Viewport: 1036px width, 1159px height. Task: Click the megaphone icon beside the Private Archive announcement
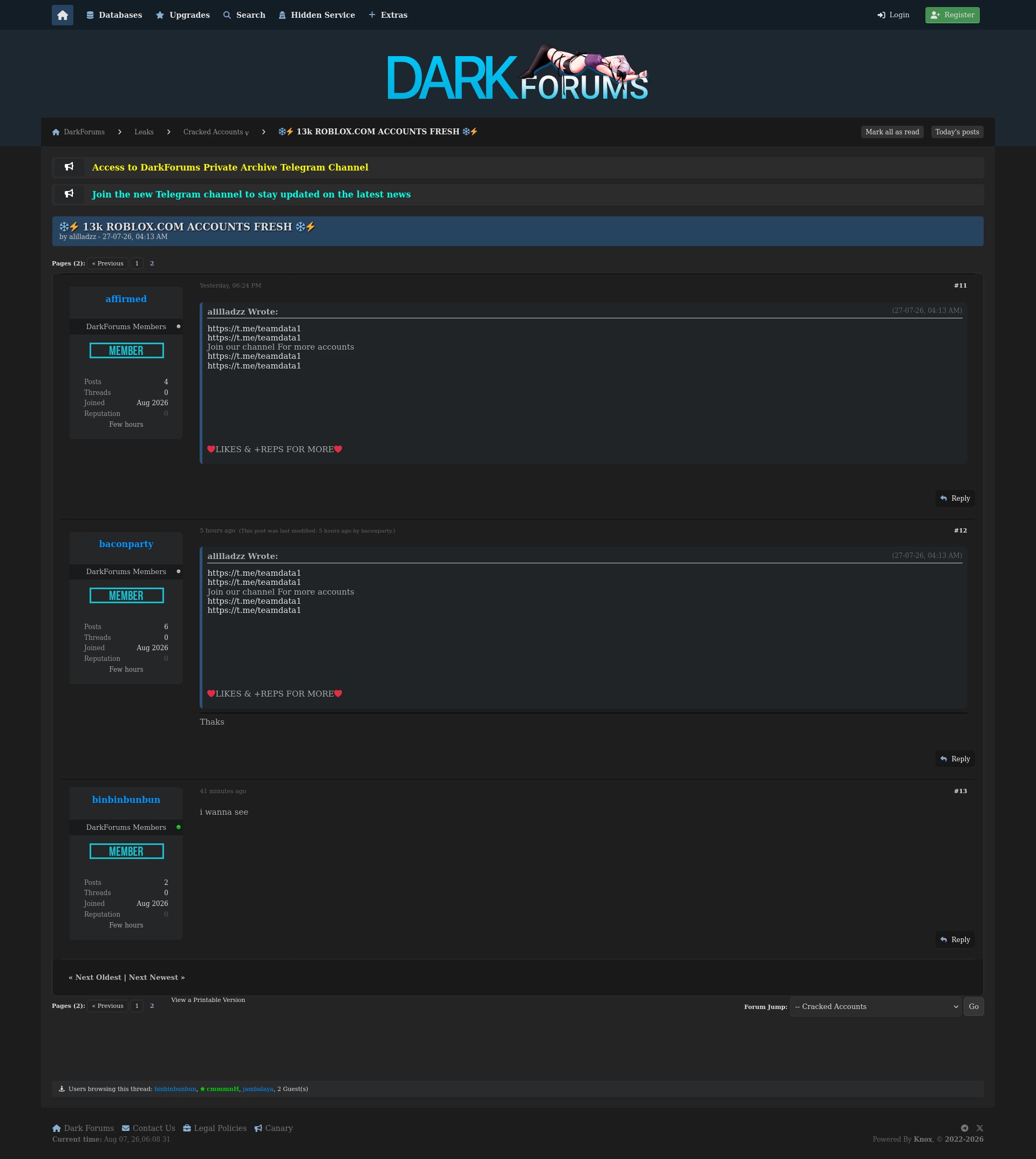pyautogui.click(x=69, y=167)
